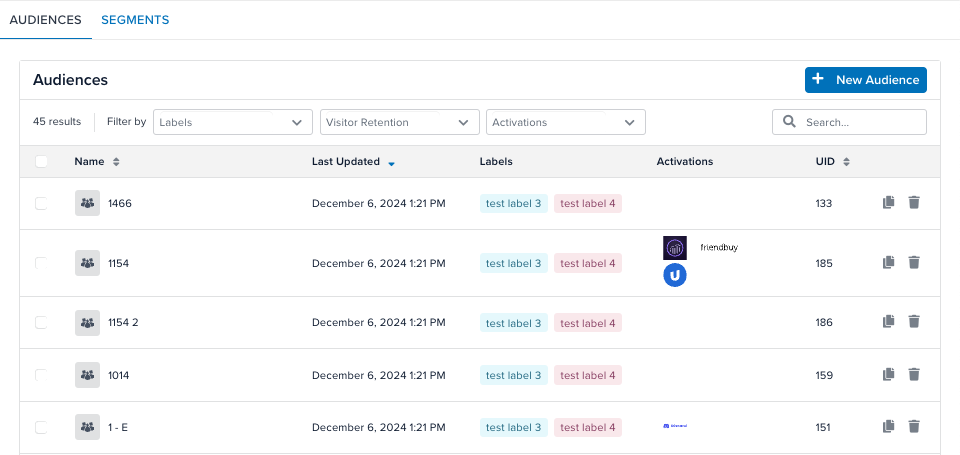
Task: Duplicate the 1 - E audience
Action: [888, 426]
